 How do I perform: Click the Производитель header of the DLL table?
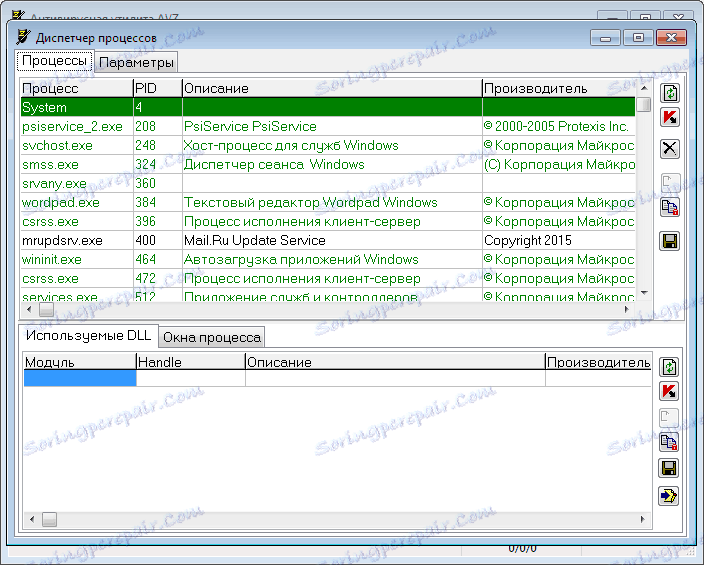[x=598, y=362]
